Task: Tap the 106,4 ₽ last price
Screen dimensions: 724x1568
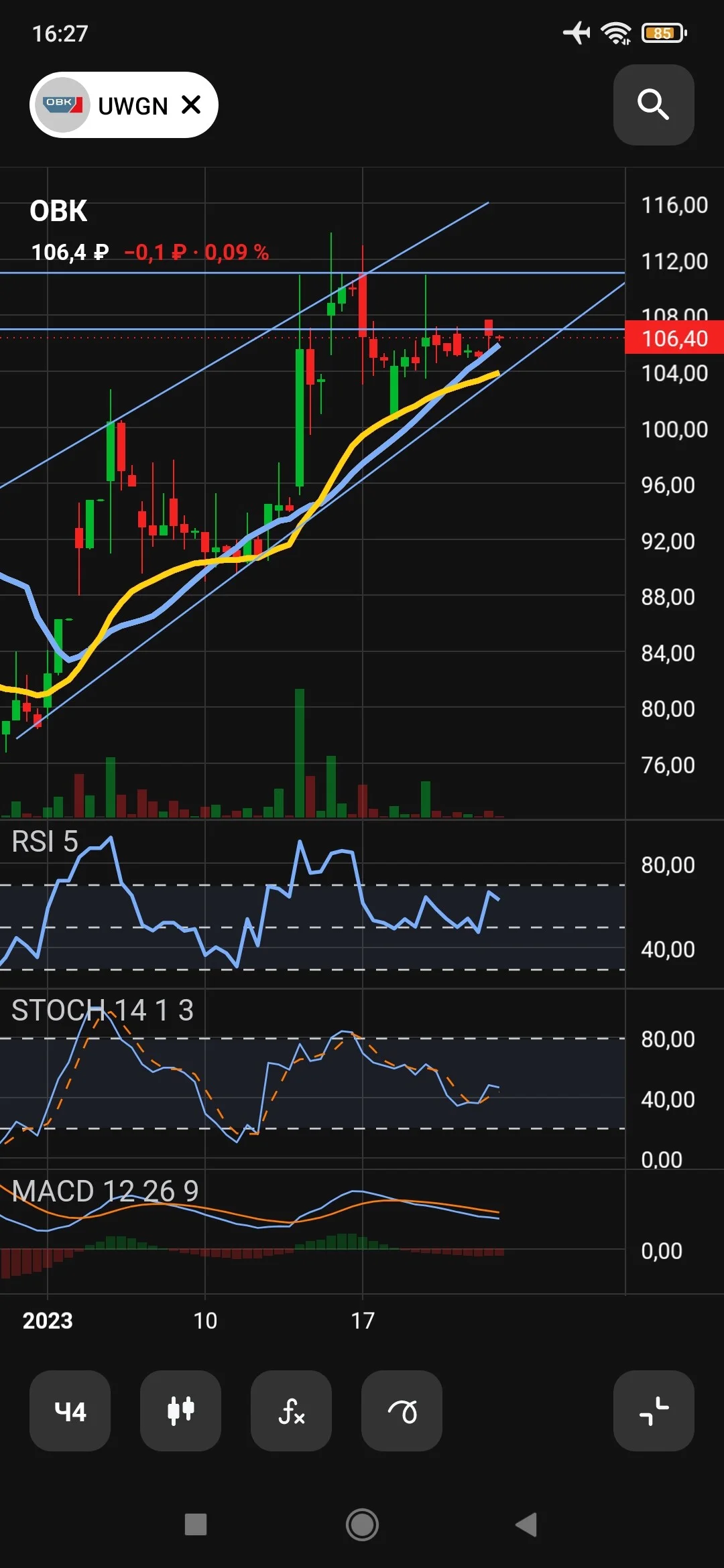Action: 70,252
